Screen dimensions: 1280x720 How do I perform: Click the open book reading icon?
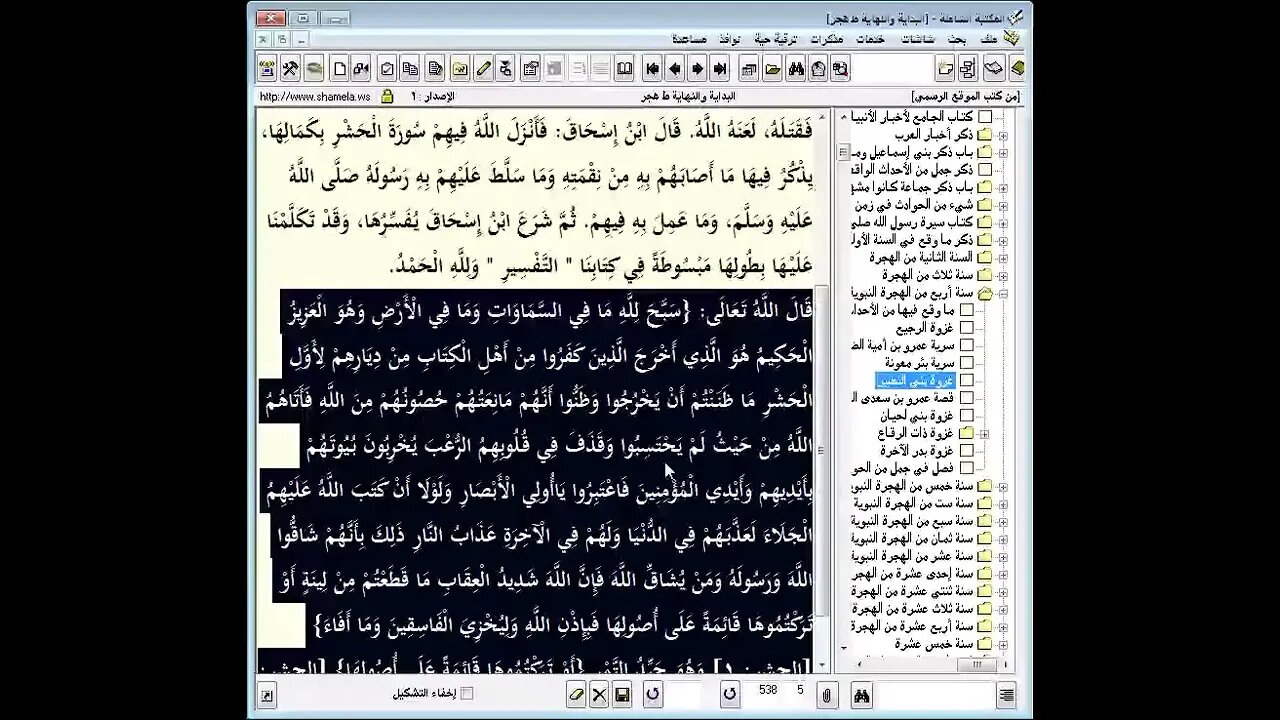click(625, 69)
